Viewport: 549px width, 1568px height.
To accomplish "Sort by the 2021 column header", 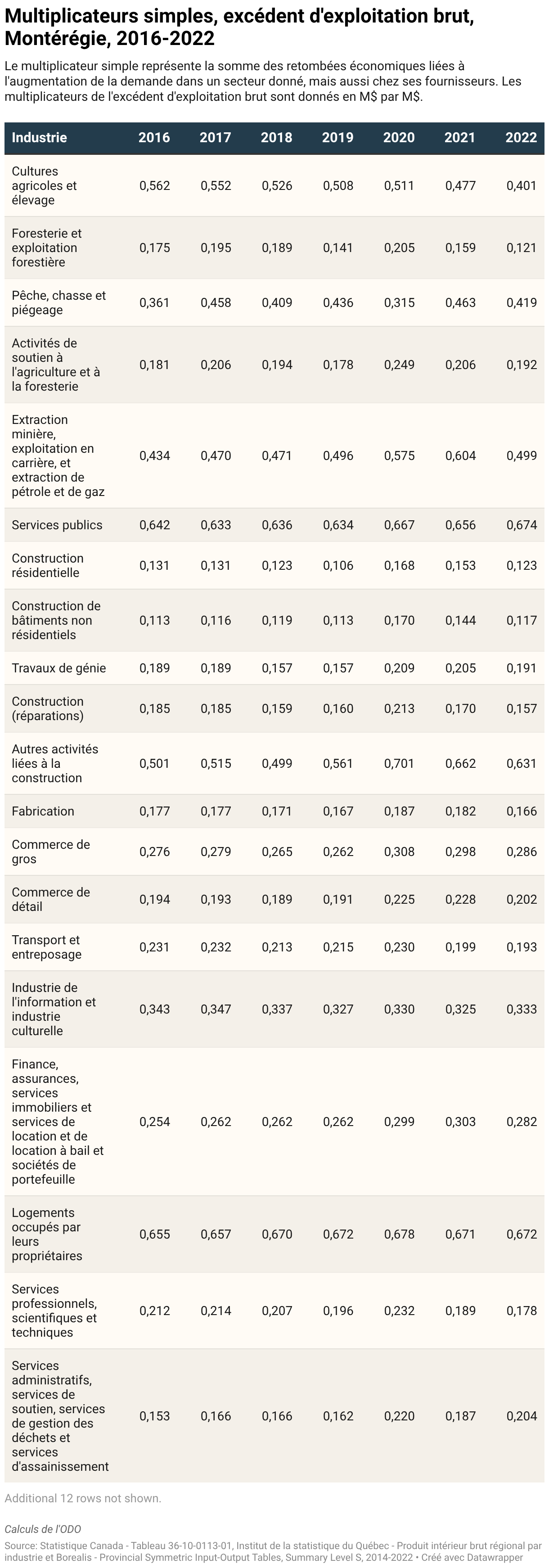I will [x=459, y=138].
